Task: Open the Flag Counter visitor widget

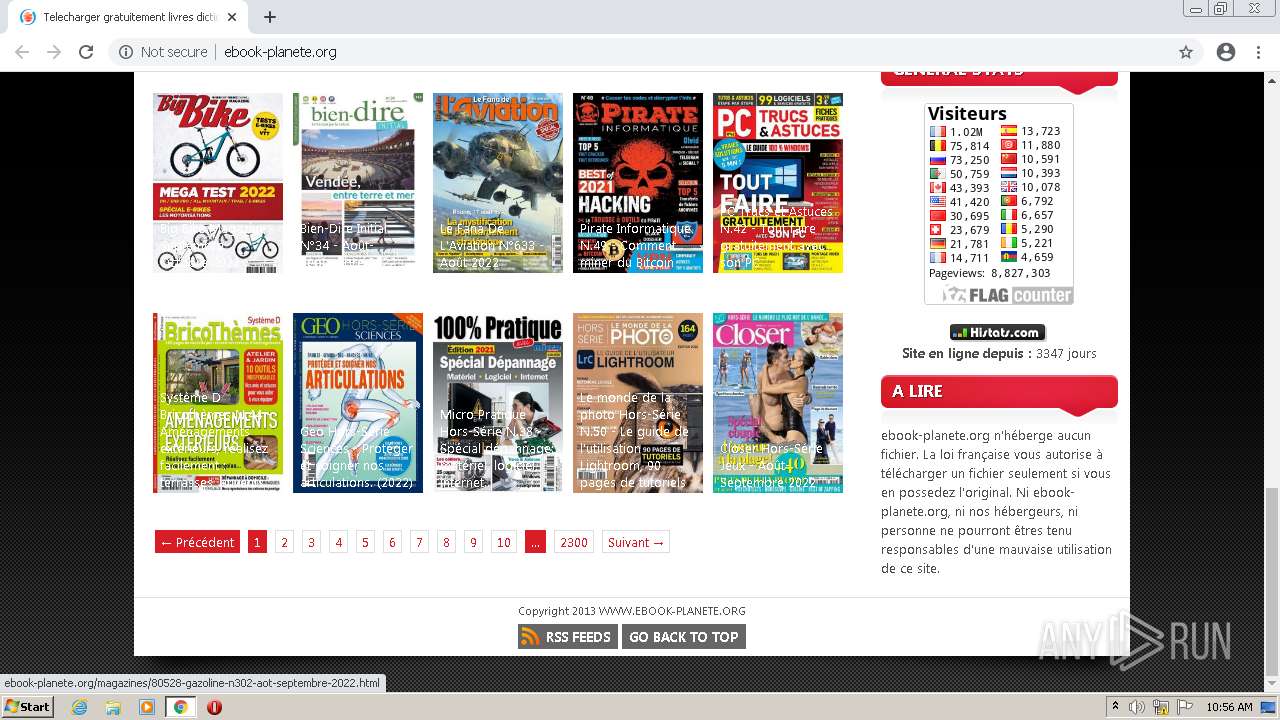Action: tap(998, 204)
